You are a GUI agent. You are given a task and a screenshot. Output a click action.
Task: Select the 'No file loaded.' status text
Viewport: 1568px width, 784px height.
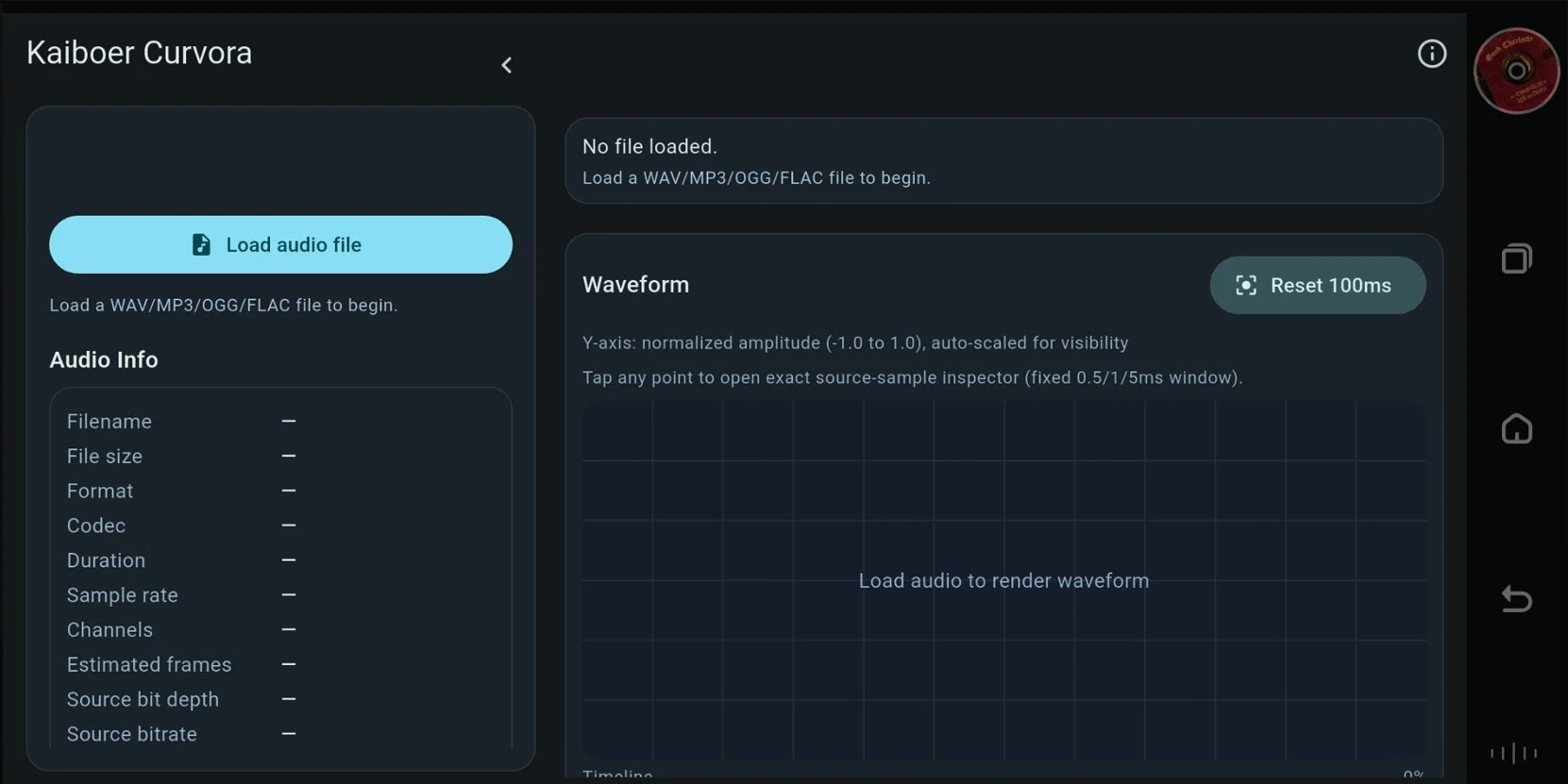[x=649, y=146]
